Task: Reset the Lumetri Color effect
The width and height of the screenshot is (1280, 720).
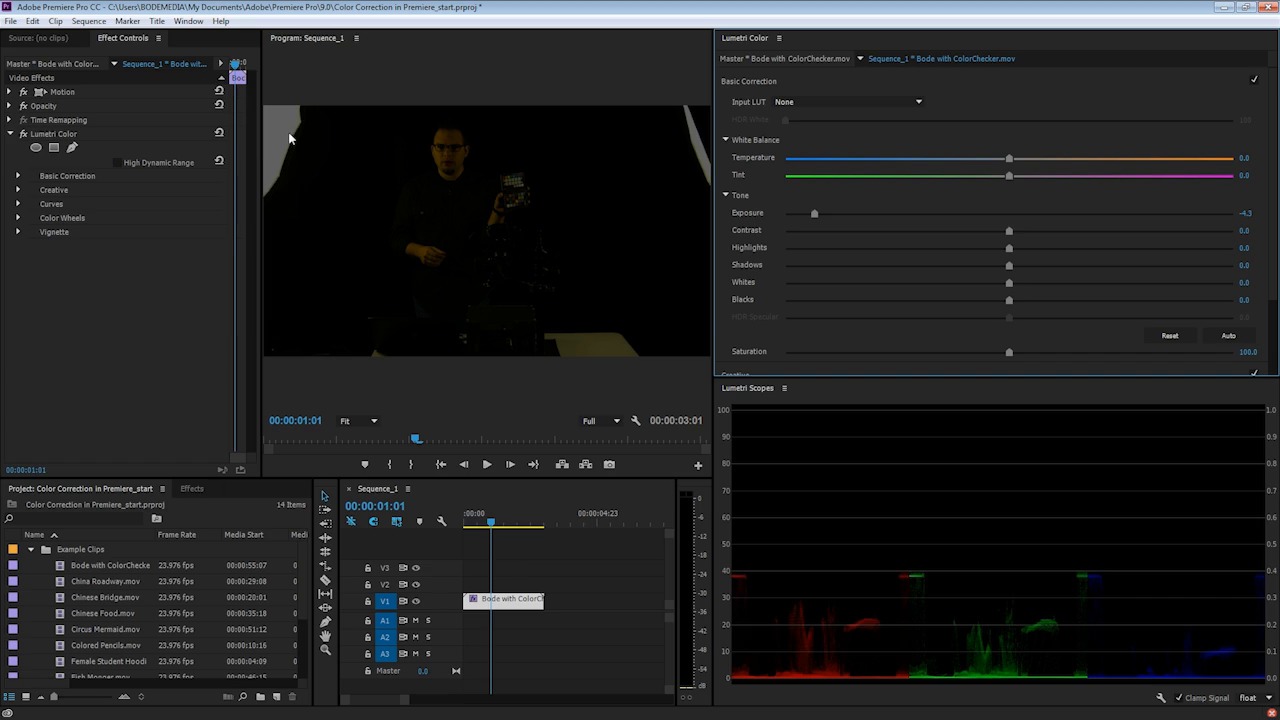Action: [219, 133]
